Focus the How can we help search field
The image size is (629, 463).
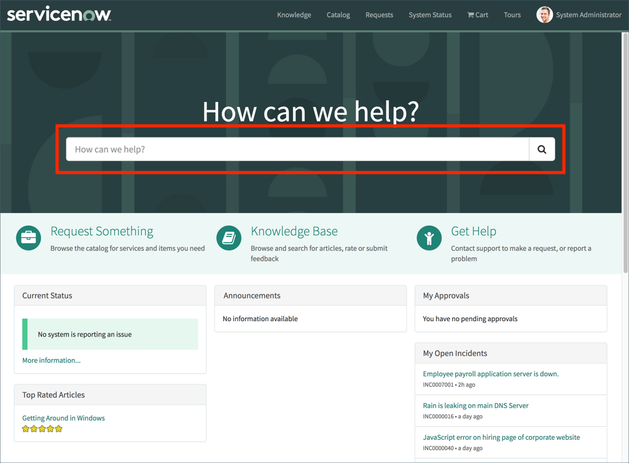(297, 149)
